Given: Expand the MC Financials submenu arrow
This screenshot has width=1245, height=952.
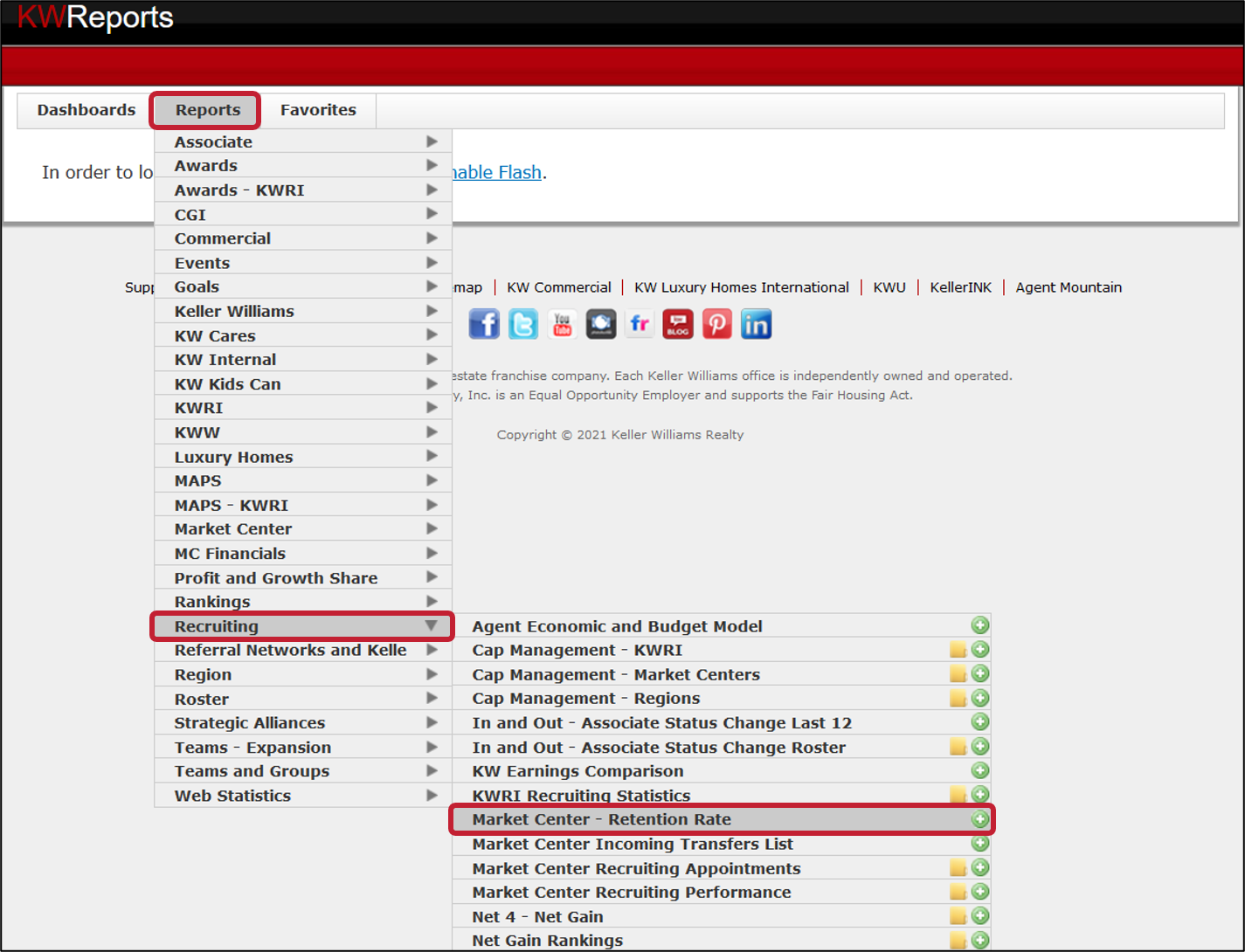Looking at the screenshot, I should coord(432,553).
